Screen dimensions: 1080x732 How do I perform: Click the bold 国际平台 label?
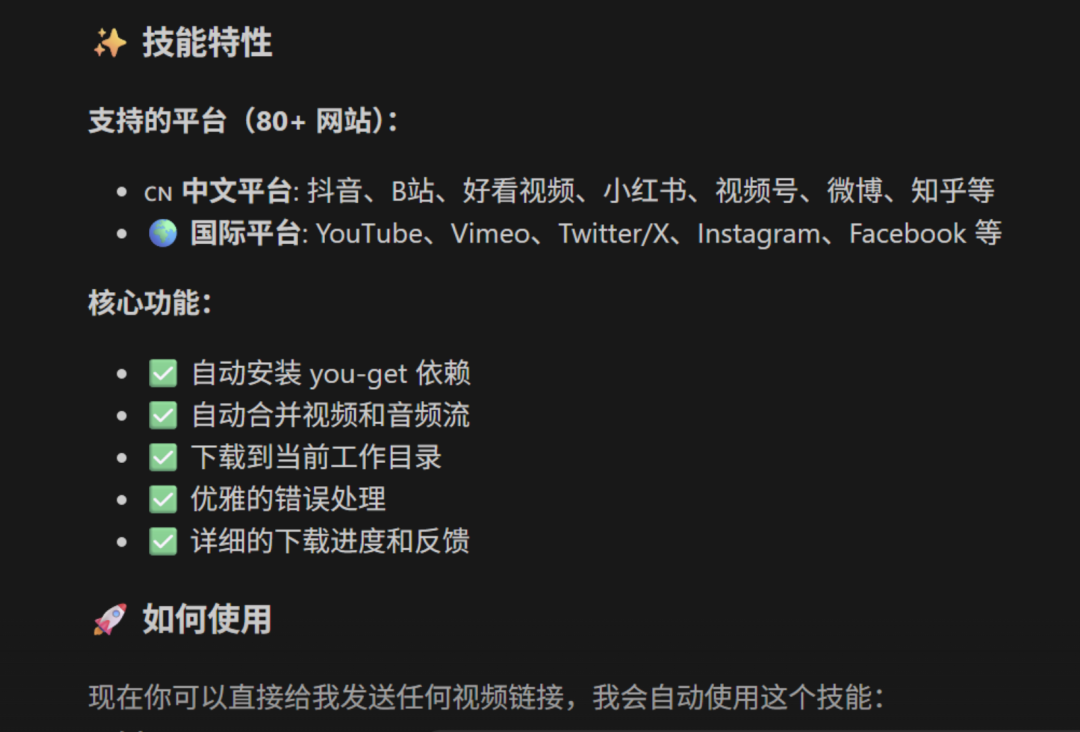245,233
